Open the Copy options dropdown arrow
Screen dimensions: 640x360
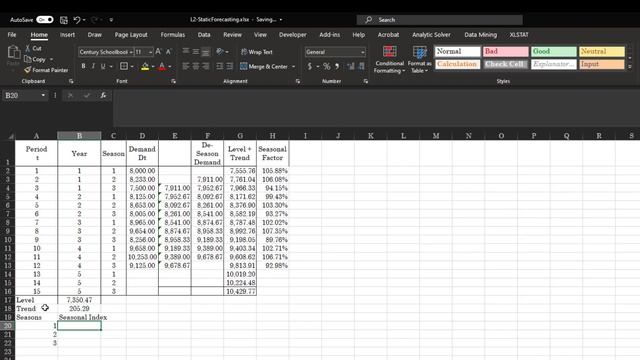tap(51, 59)
